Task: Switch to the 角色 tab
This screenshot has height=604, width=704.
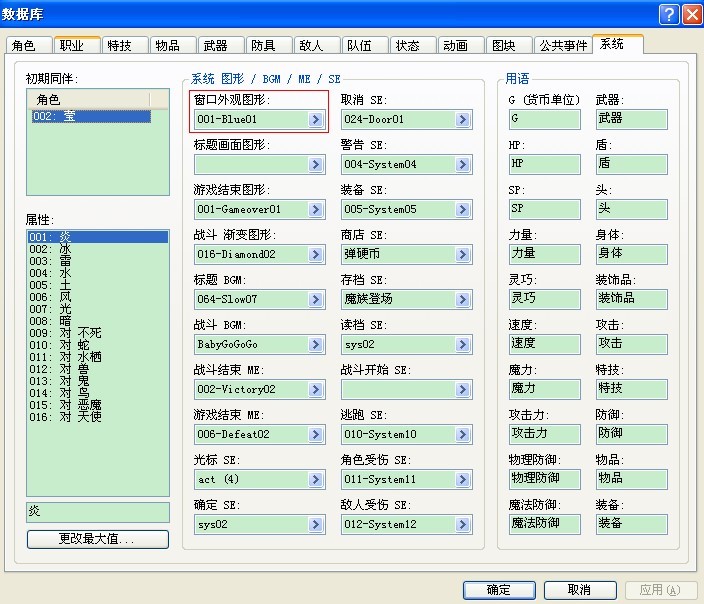Action: (x=29, y=45)
